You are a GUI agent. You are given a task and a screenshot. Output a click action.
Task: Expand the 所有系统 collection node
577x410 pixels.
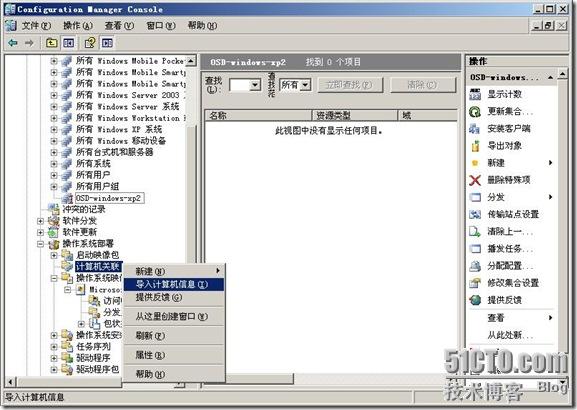(54, 164)
